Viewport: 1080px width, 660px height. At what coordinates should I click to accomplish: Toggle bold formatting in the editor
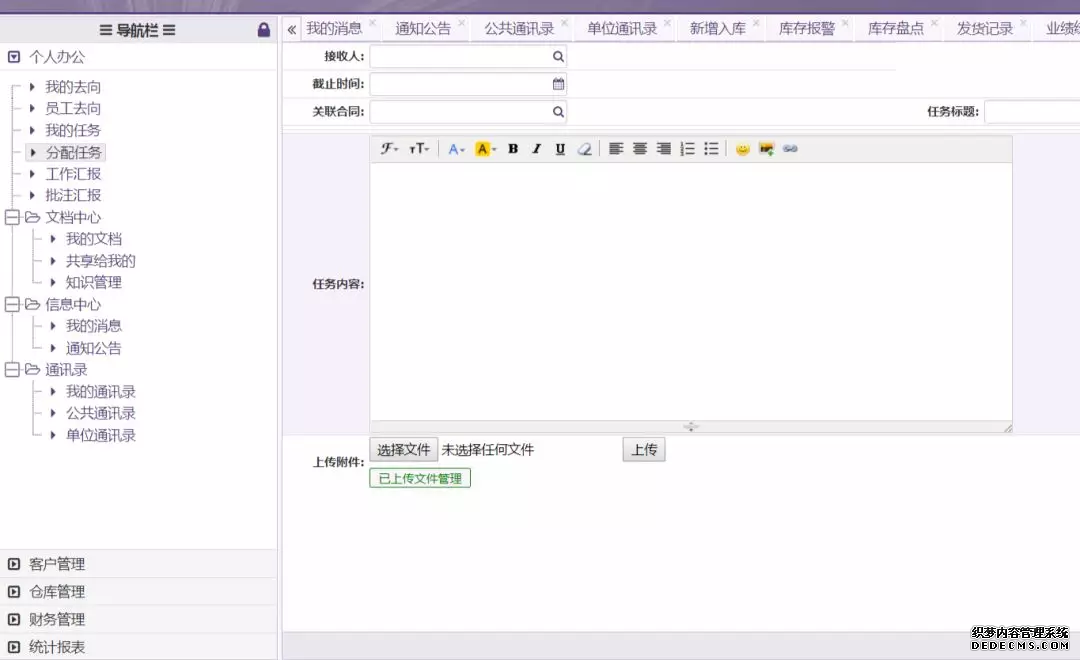513,149
